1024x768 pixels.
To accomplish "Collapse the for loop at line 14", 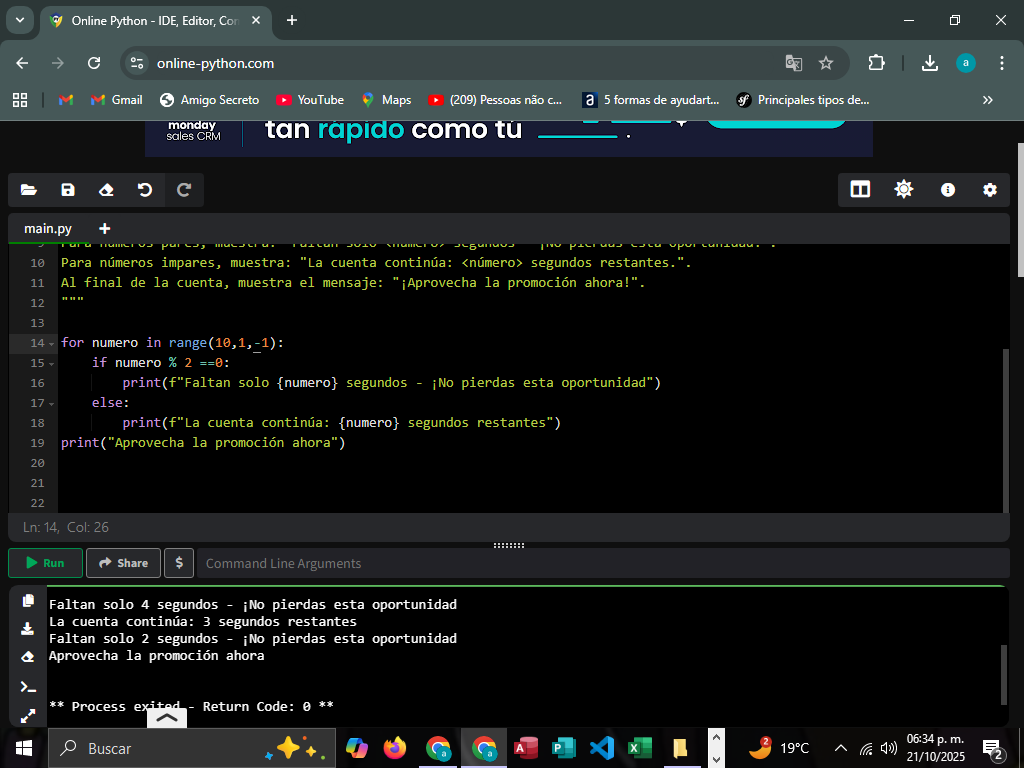I will 52,343.
